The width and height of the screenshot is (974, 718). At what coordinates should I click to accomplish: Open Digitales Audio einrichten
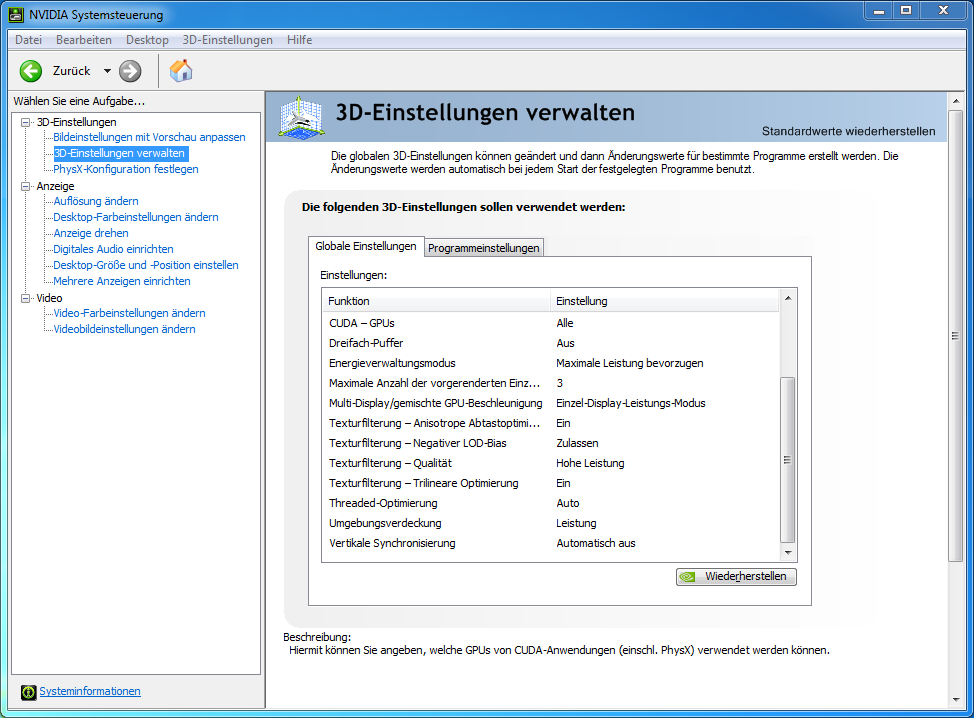point(113,249)
